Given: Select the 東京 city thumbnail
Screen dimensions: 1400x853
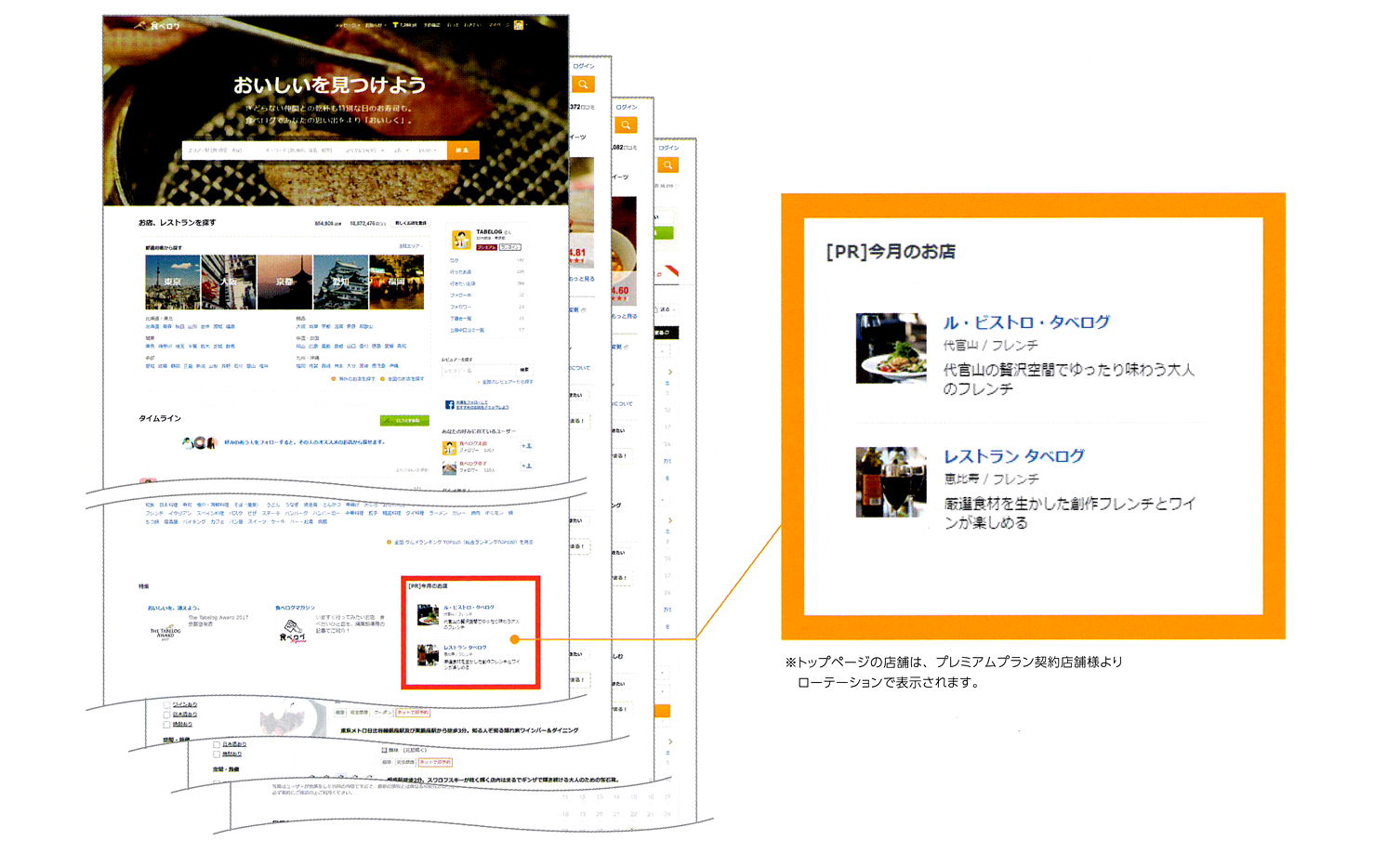Looking at the screenshot, I should point(173,282).
